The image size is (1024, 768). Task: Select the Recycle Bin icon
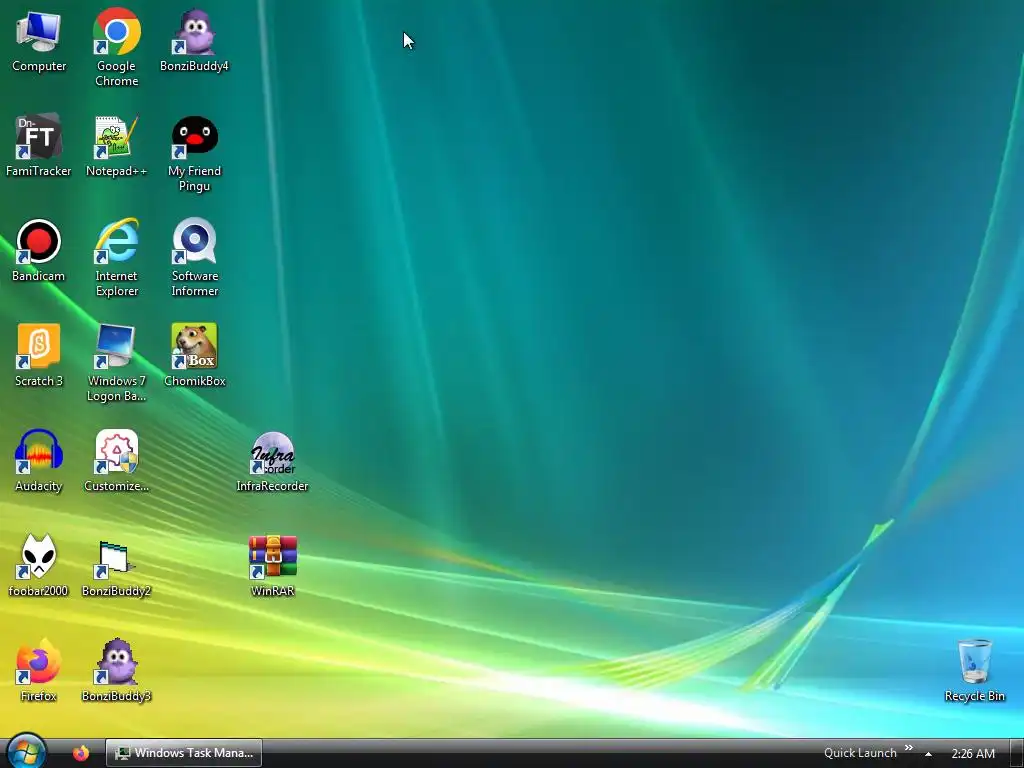974,671
